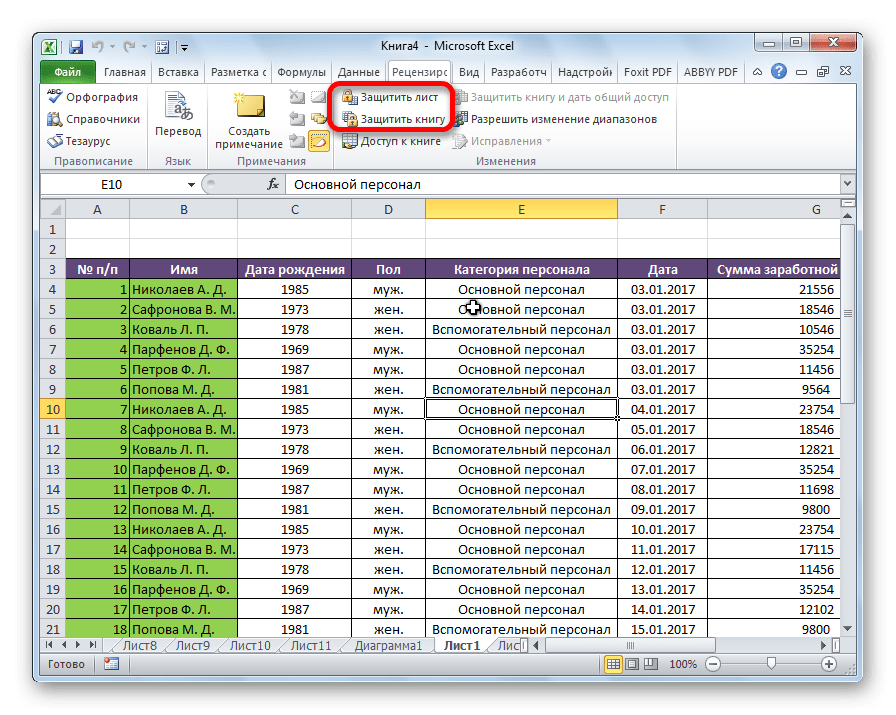Viewport: 896px width, 715px height.
Task: Switch to the Формулы ribbon tab
Action: 301,72
